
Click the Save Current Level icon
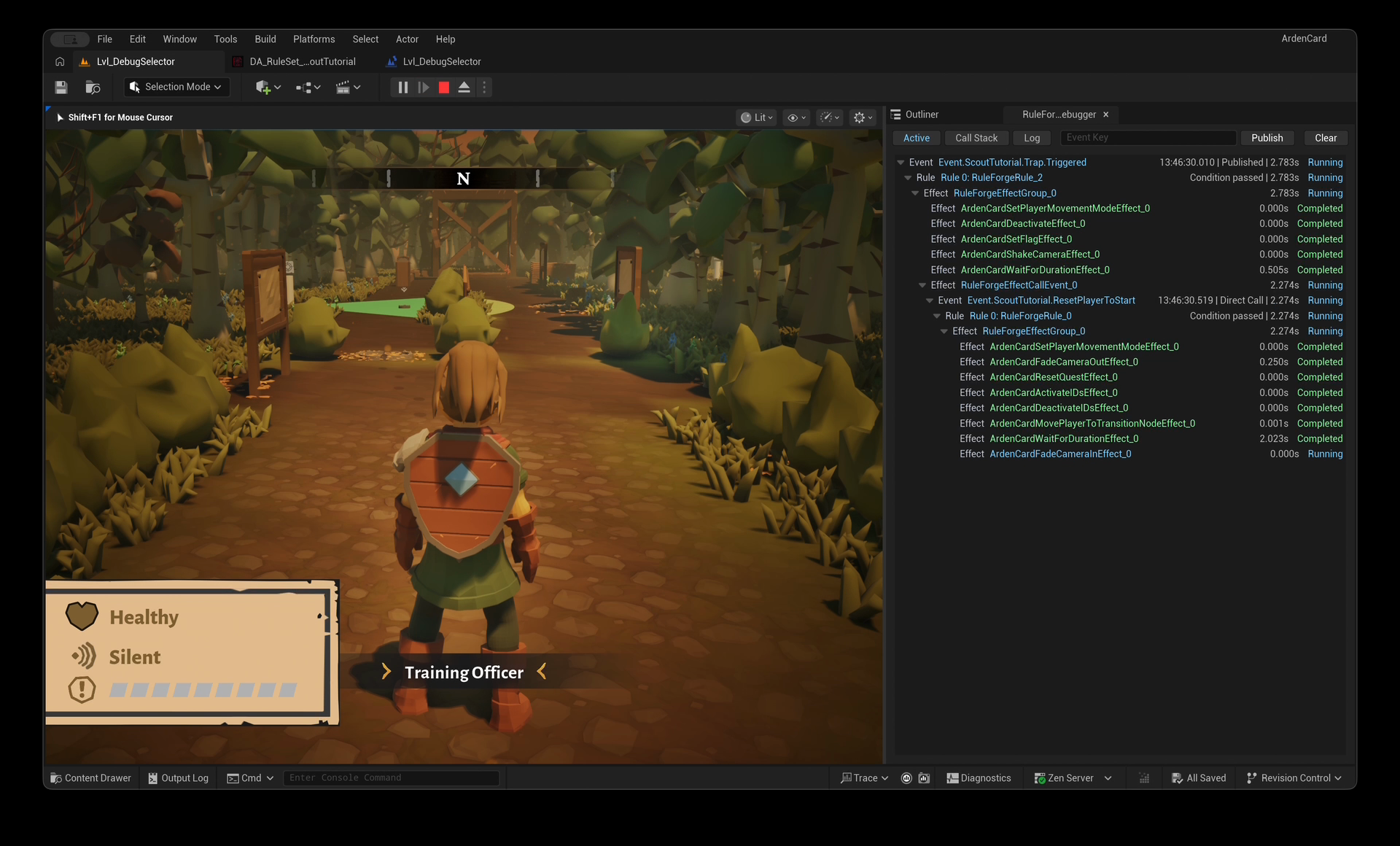[61, 88]
